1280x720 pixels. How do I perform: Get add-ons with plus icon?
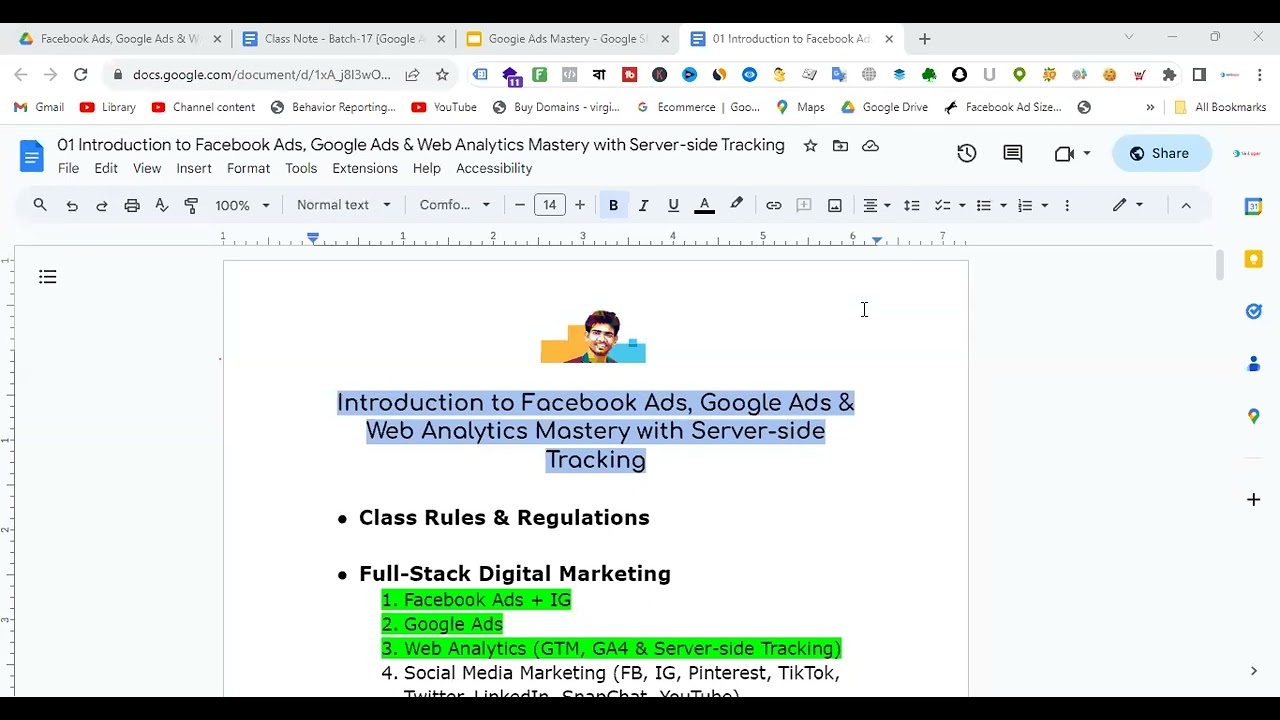pos(1253,499)
